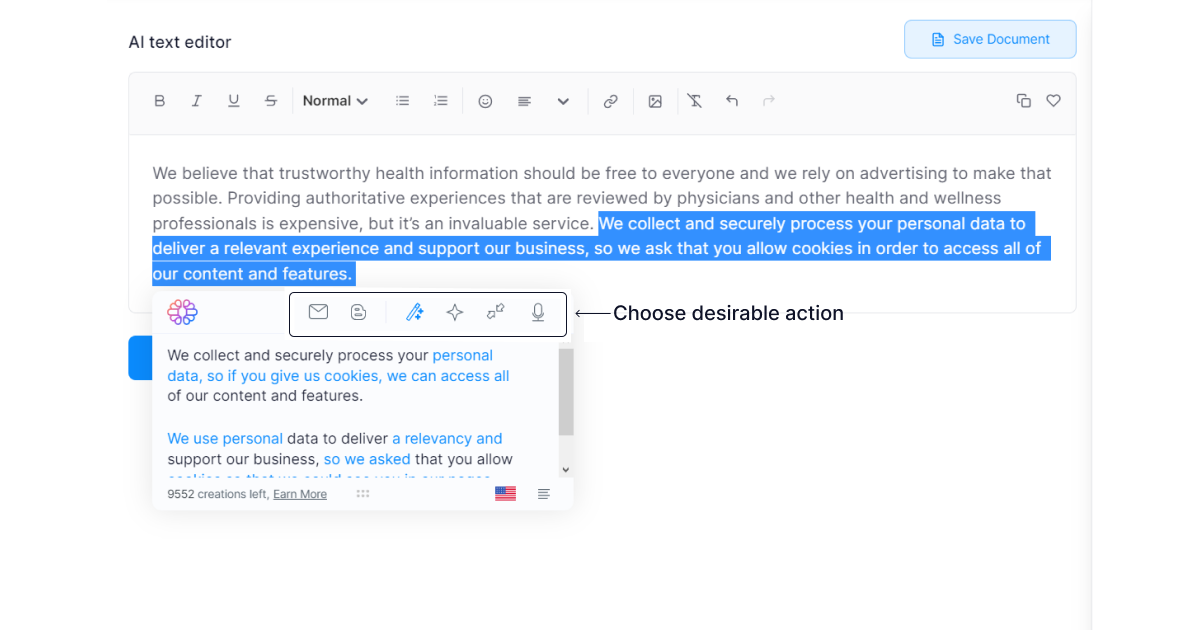Toggle underline formatting
The width and height of the screenshot is (1200, 630).
point(234,101)
